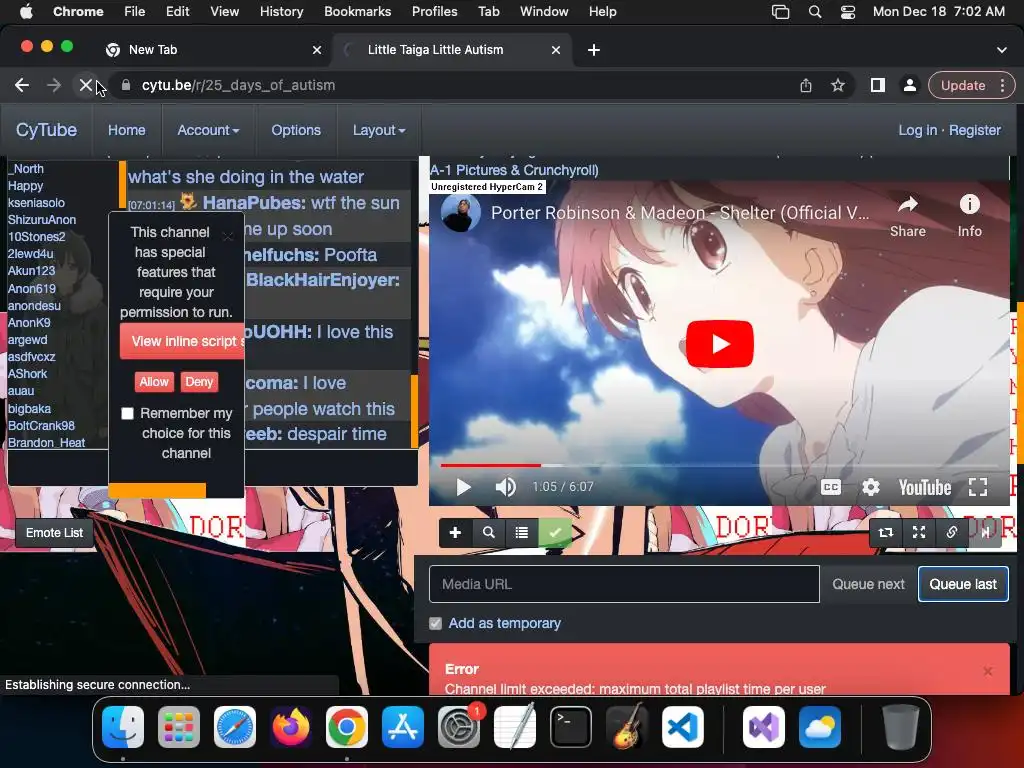The width and height of the screenshot is (1024, 768).
Task: Toggle Chrome side panel icon
Action: coord(878,86)
